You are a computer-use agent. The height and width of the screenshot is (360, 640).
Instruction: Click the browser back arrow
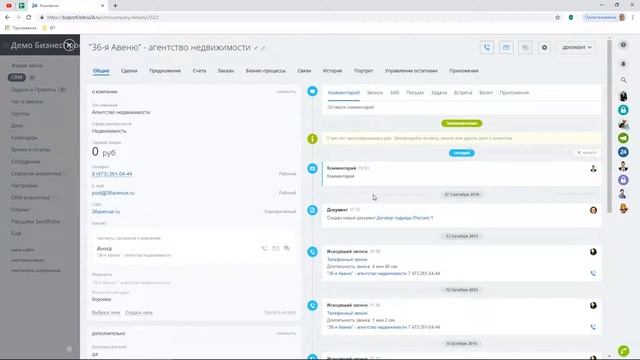tap(7, 18)
